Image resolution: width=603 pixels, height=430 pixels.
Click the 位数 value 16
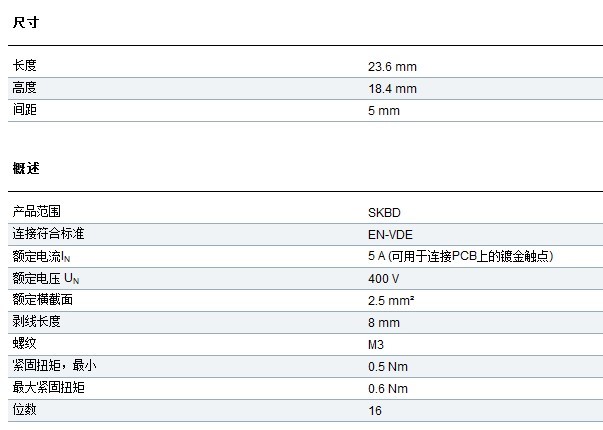point(375,410)
